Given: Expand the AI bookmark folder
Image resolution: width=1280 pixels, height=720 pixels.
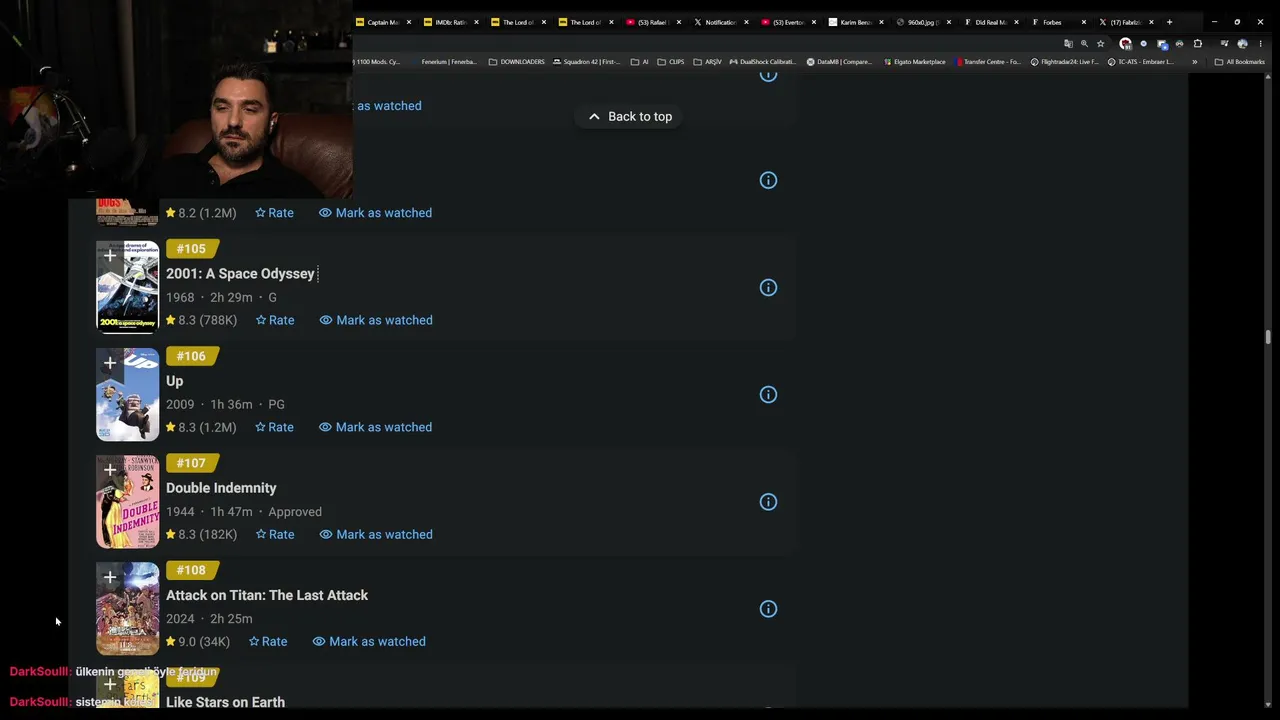Looking at the screenshot, I should coord(639,62).
